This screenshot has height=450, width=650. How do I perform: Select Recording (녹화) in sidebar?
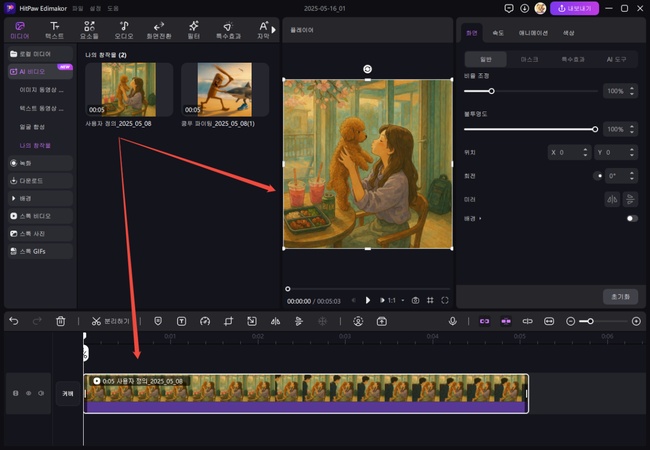click(40, 163)
